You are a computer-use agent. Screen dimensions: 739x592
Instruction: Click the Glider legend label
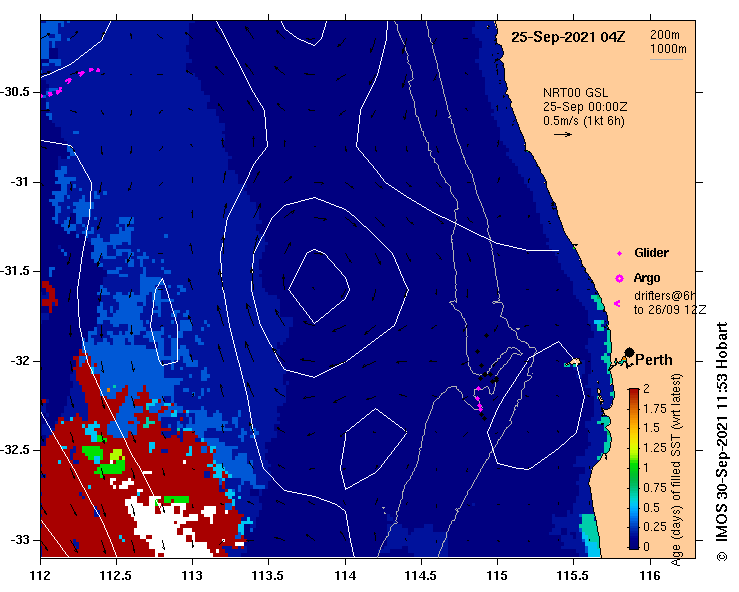pyautogui.click(x=651, y=253)
